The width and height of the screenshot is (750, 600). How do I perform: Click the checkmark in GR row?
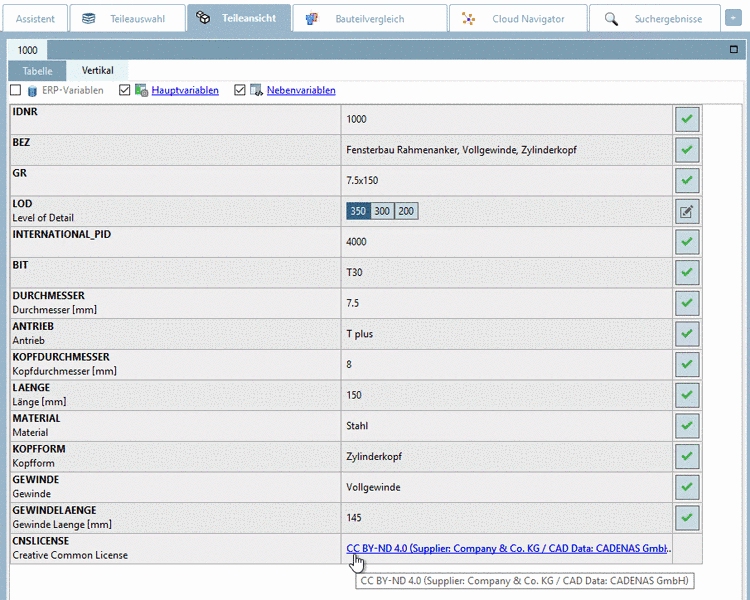(x=687, y=180)
